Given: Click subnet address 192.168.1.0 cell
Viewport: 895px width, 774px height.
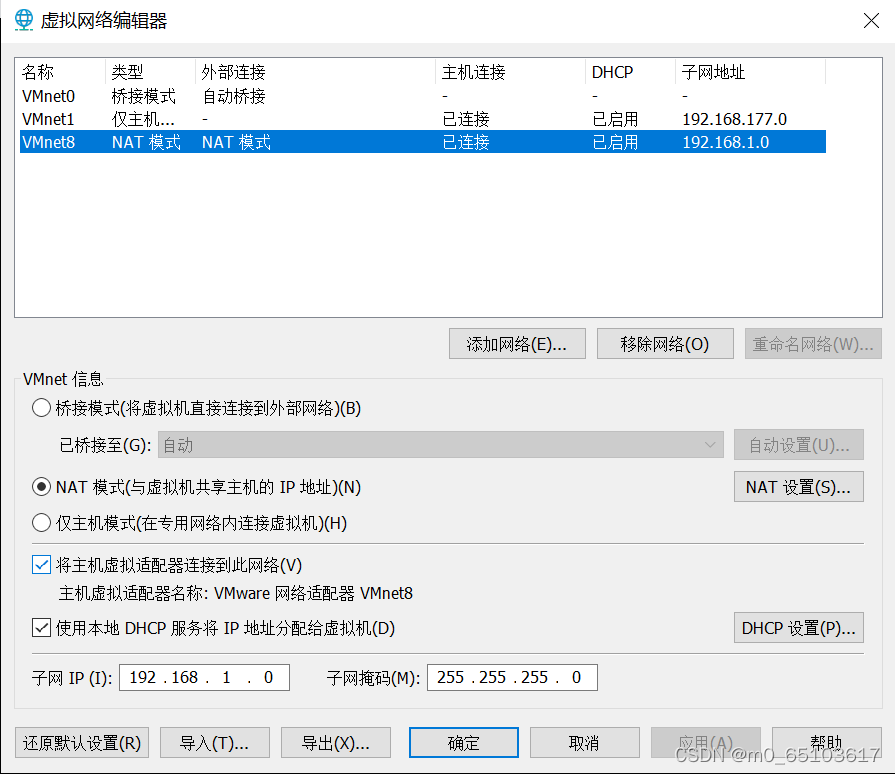Looking at the screenshot, I should point(725,142).
